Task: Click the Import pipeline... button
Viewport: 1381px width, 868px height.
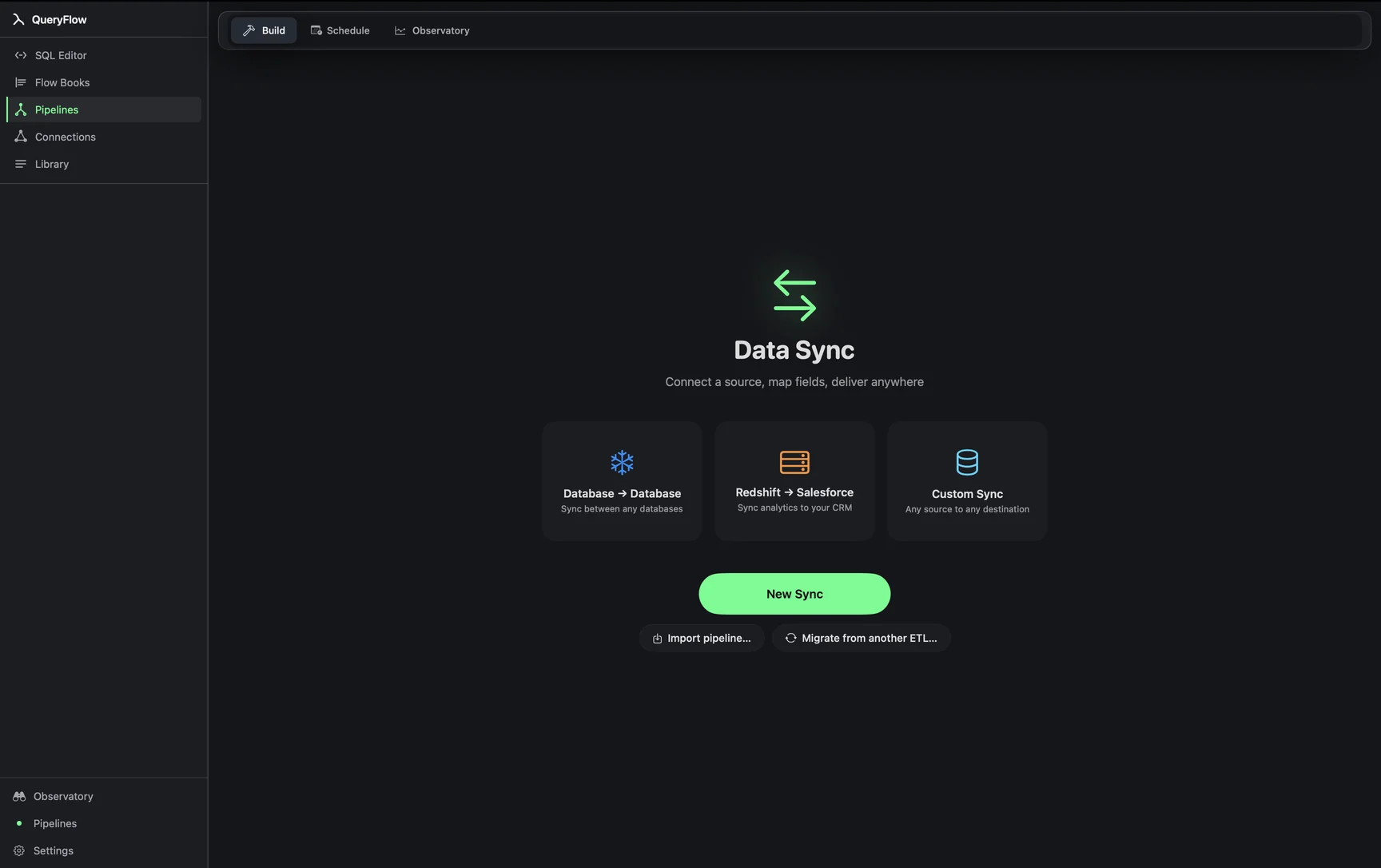Action: (x=702, y=638)
